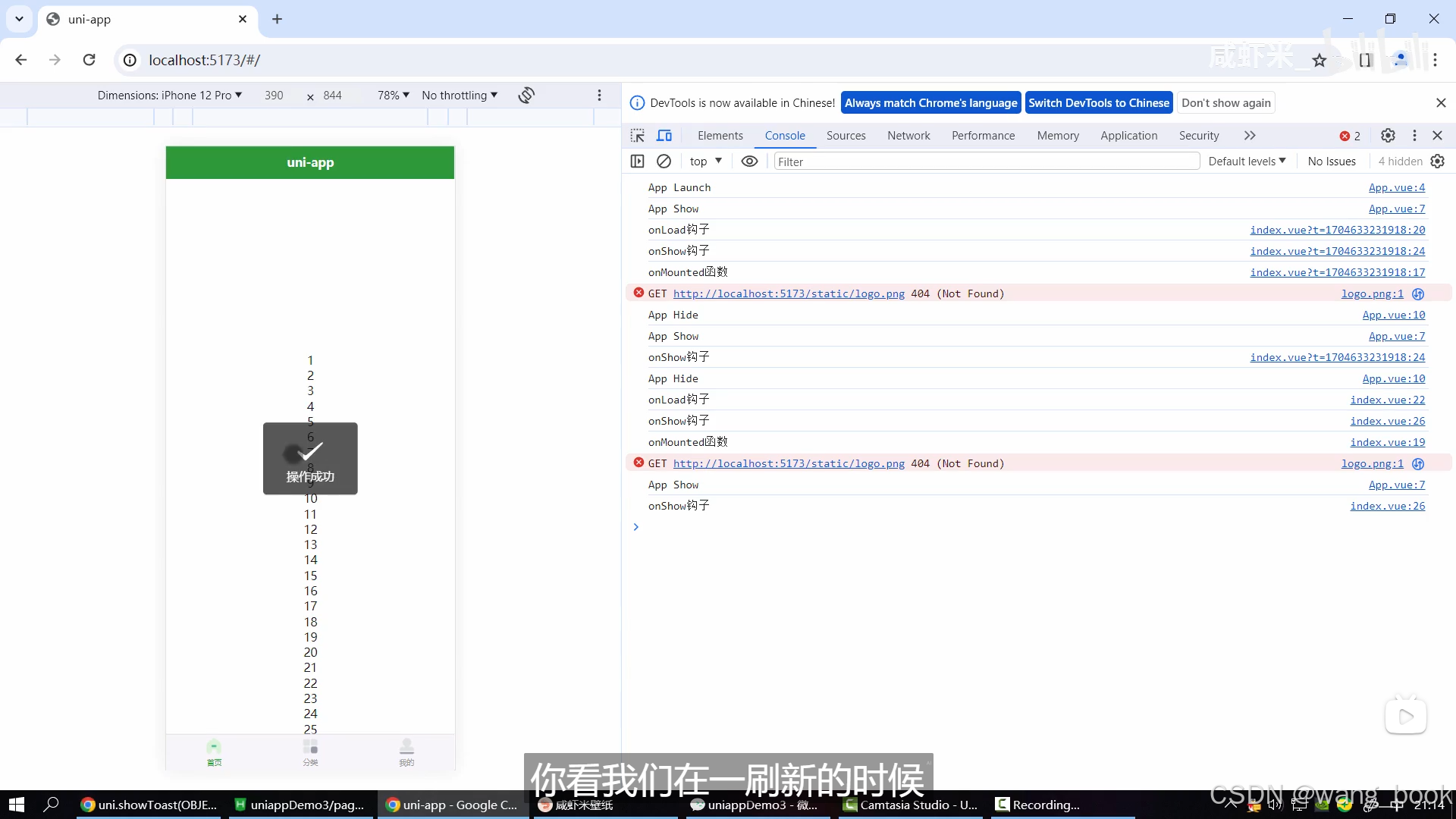The image size is (1456, 819).
Task: Click the Elements tab in DevTools
Action: (720, 135)
